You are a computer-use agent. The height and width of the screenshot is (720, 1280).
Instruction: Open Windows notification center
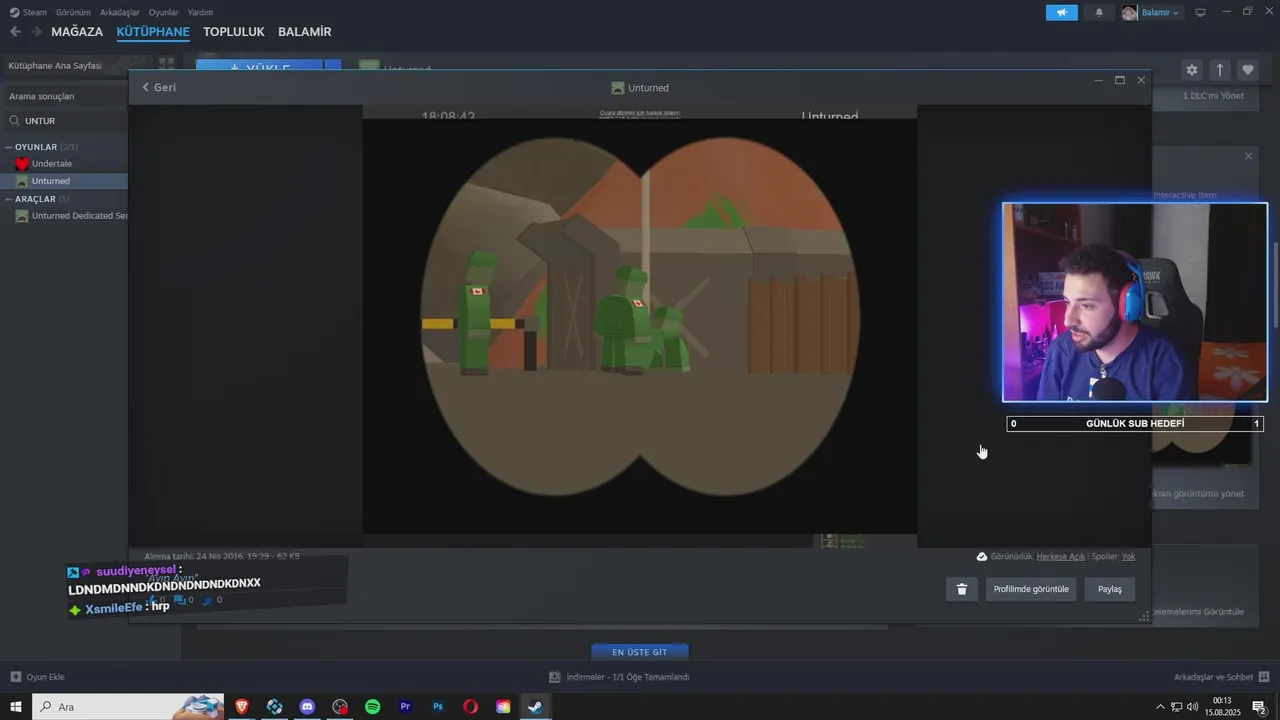pyautogui.click(x=1259, y=707)
